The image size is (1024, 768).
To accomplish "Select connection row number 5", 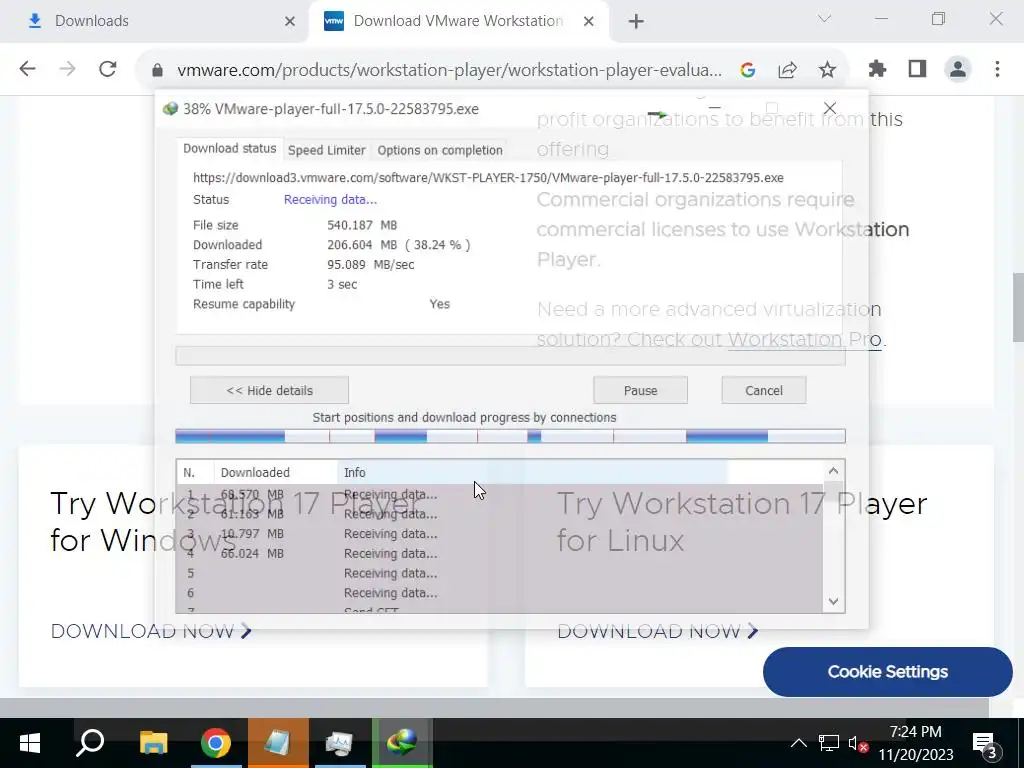I will pos(500,573).
